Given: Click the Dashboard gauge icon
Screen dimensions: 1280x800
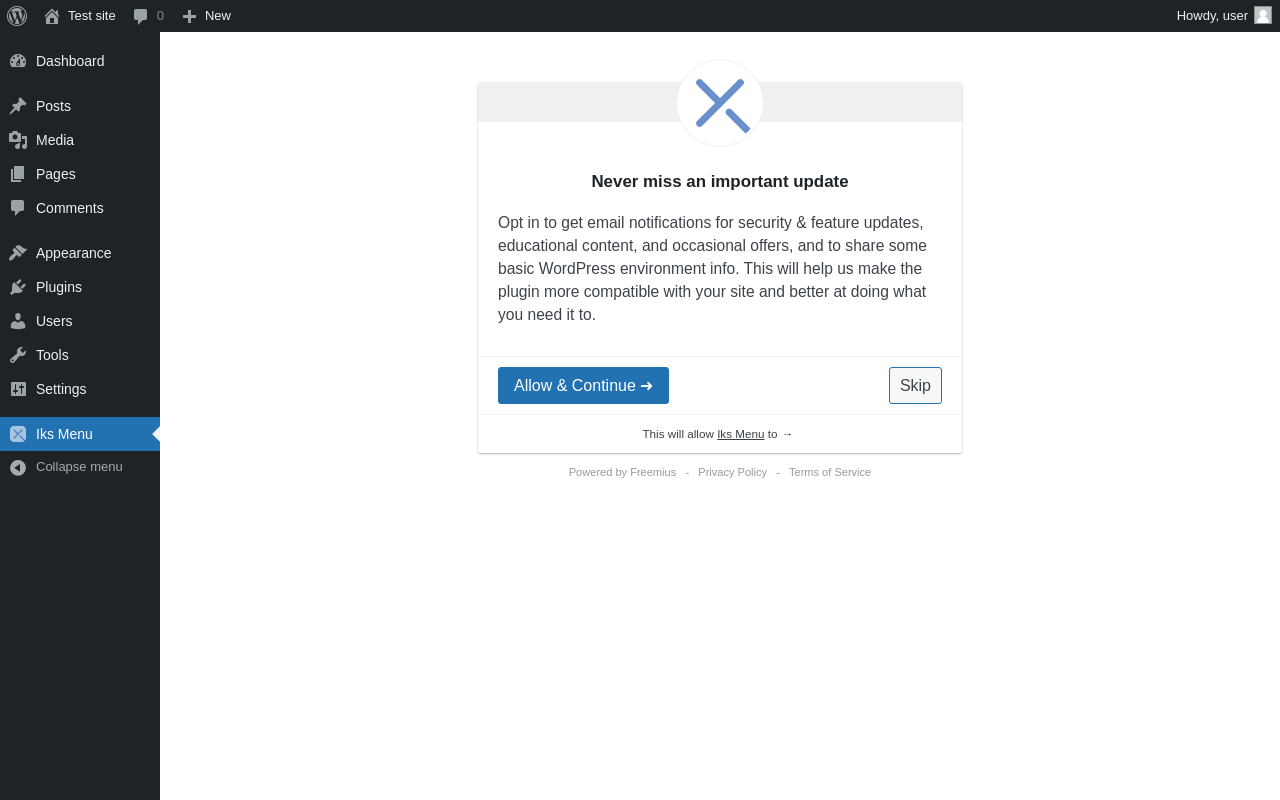Looking at the screenshot, I should (x=18, y=61).
